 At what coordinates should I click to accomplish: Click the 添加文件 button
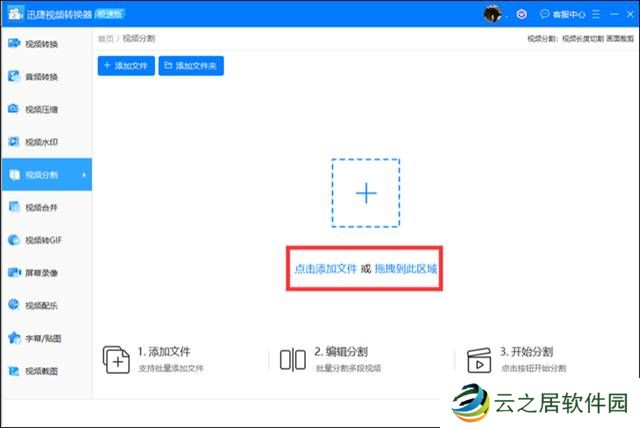pyautogui.click(x=126, y=65)
